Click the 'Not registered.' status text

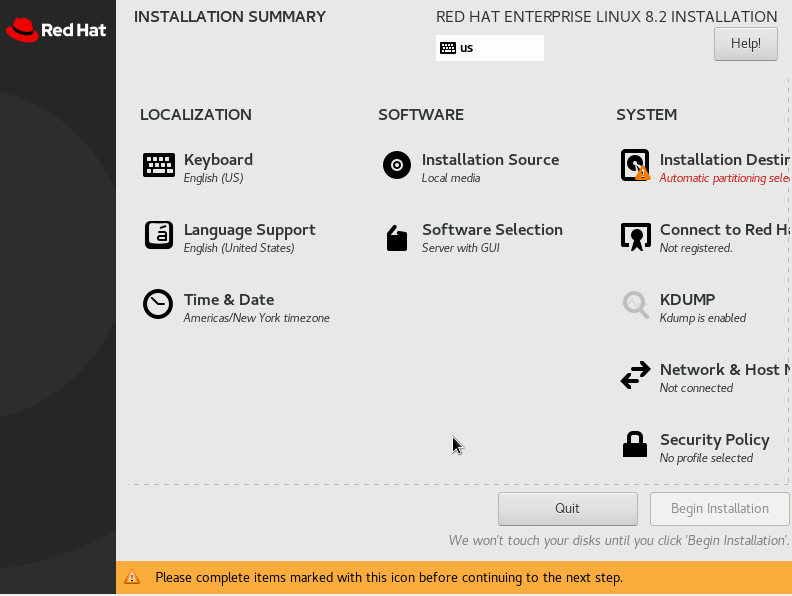pyautogui.click(x=696, y=248)
